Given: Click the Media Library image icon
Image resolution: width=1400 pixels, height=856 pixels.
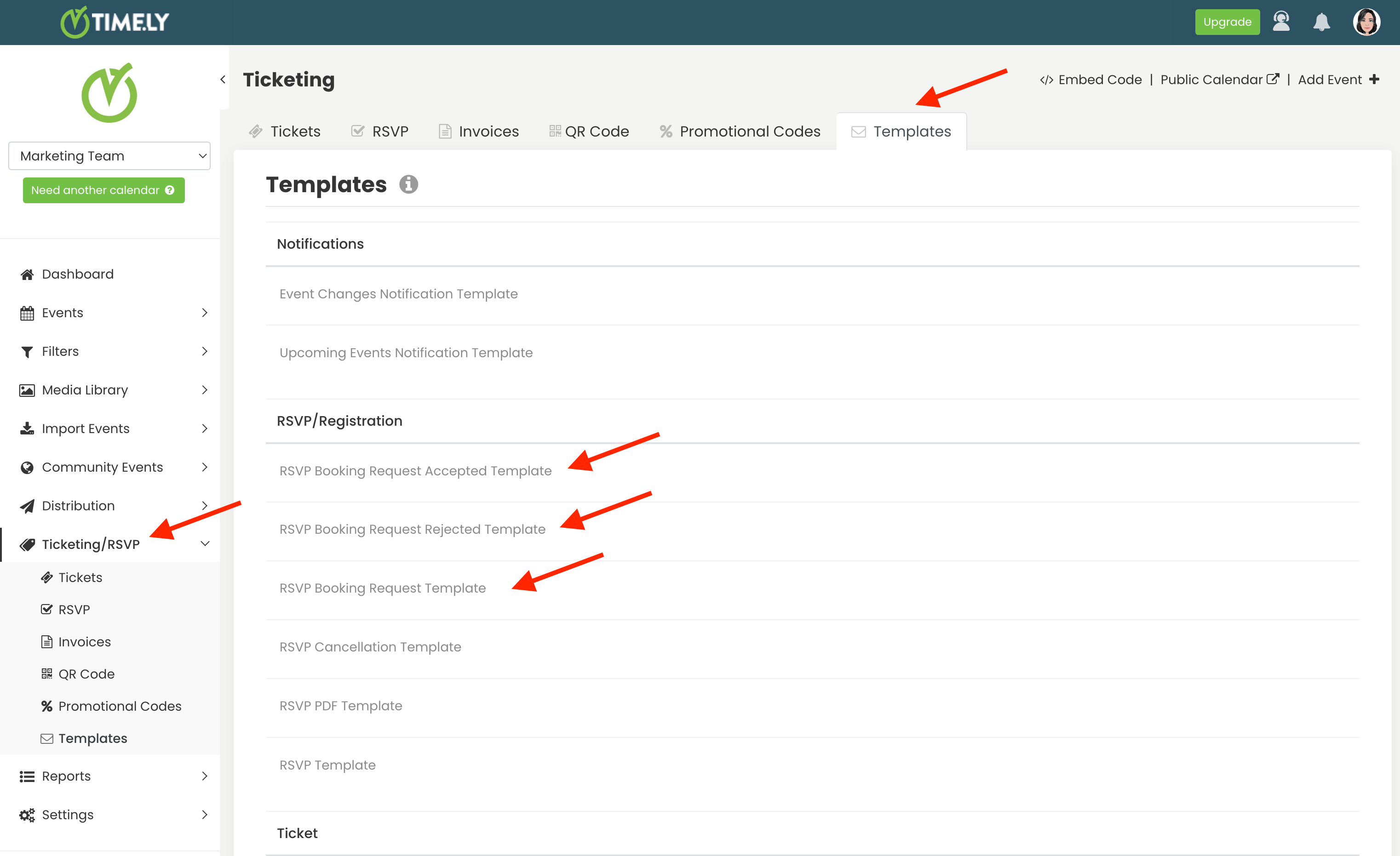Looking at the screenshot, I should [27, 390].
